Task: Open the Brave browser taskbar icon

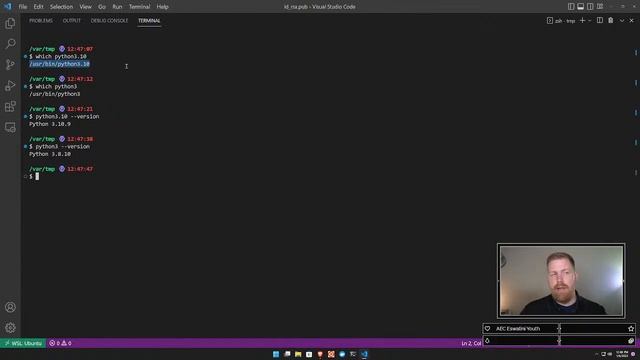Action: tap(320, 354)
